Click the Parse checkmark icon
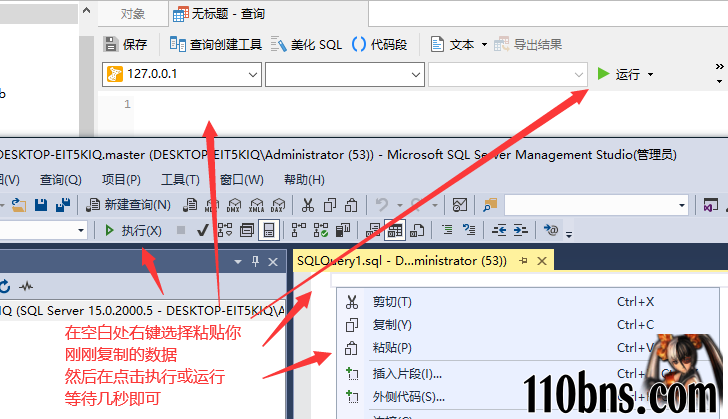 click(202, 230)
